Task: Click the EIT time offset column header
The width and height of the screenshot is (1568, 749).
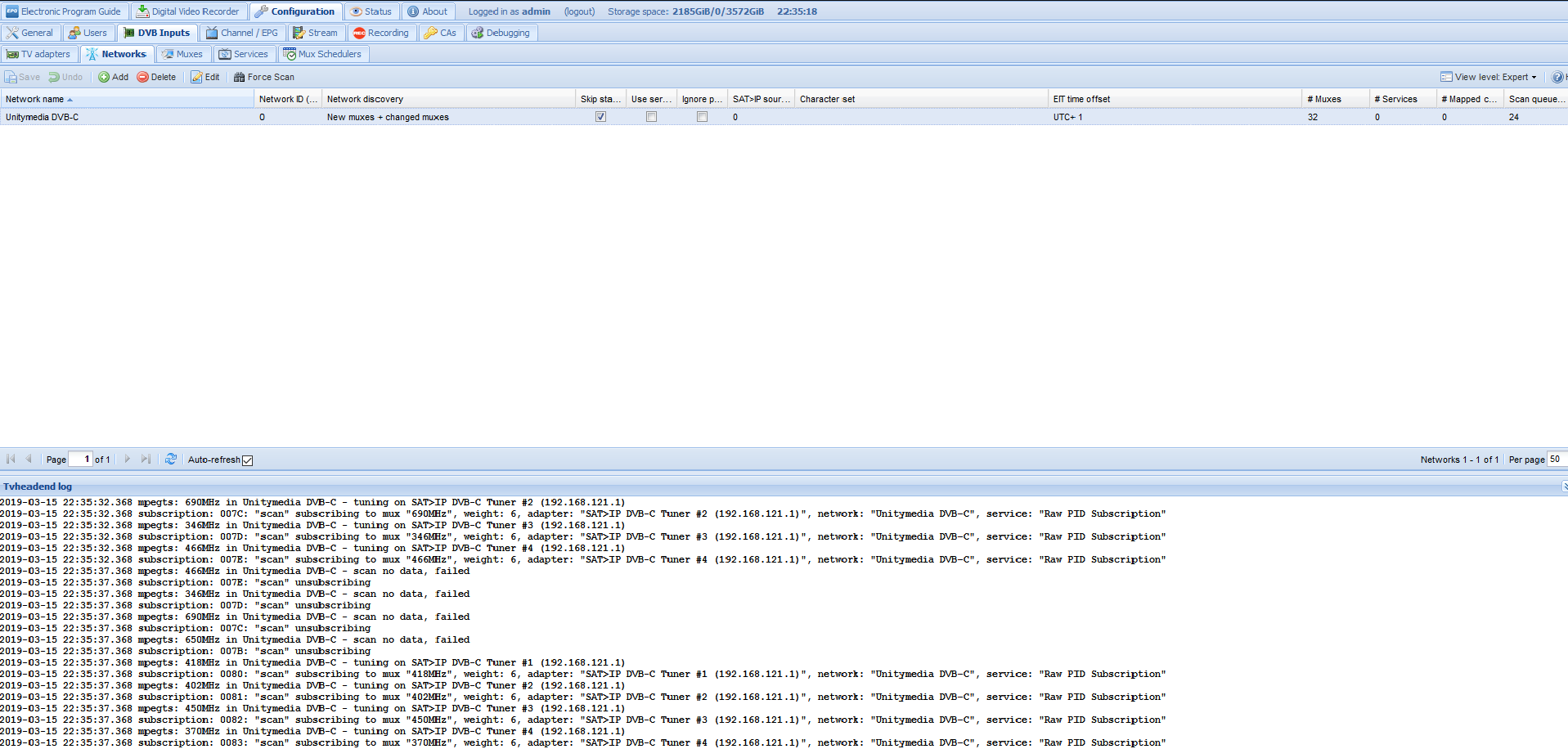Action: (x=1175, y=99)
